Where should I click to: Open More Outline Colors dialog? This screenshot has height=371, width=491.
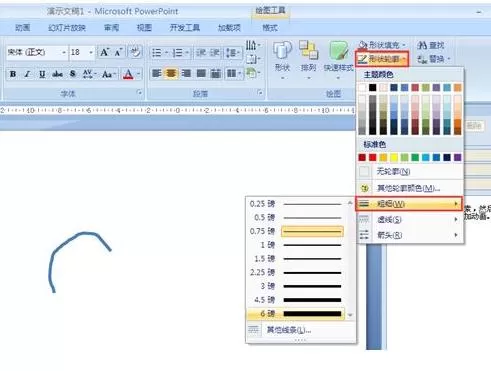[410, 188]
